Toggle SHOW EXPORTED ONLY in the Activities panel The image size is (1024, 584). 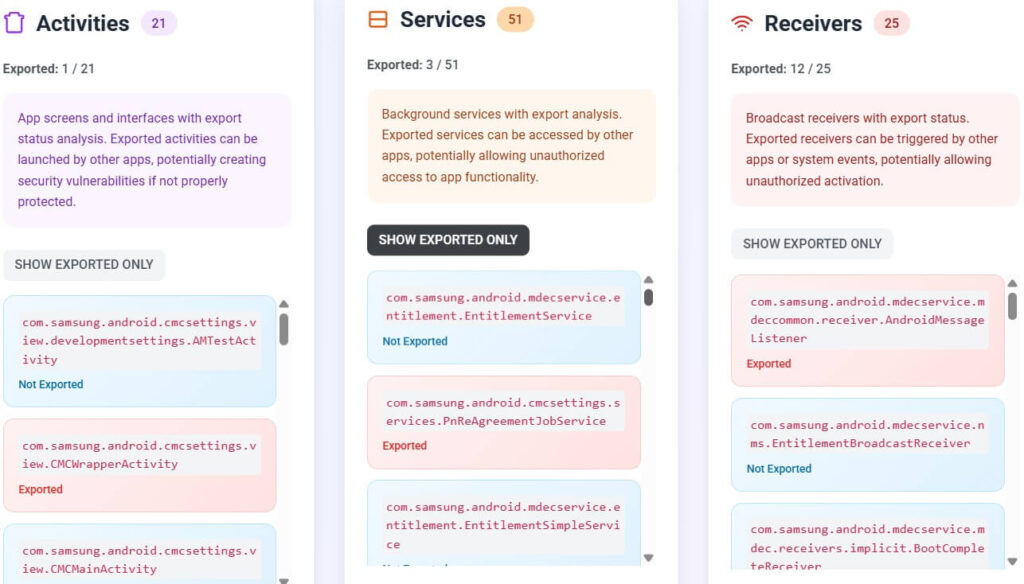pyautogui.click(x=84, y=264)
